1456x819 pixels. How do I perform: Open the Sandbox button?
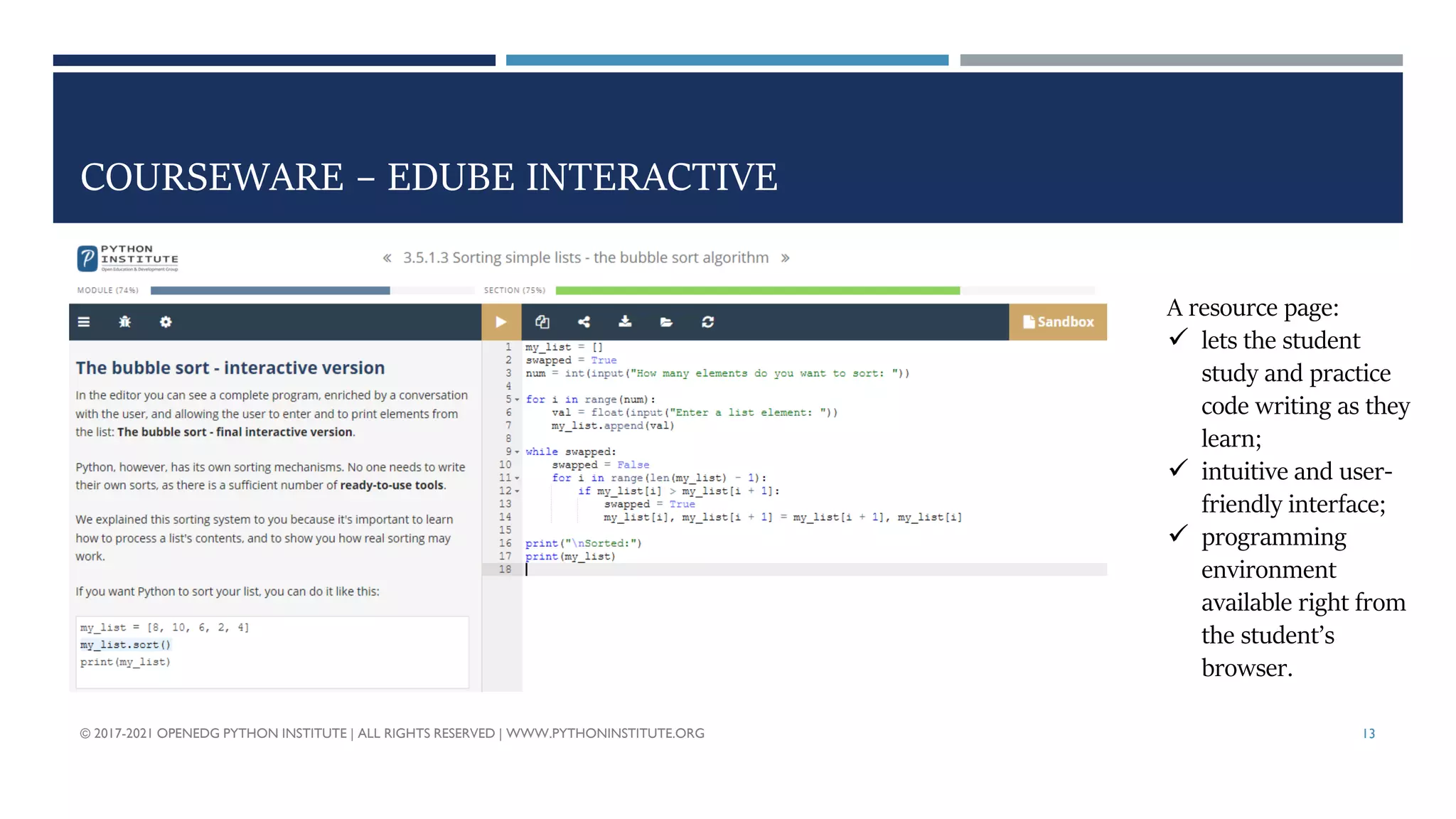(x=1058, y=322)
